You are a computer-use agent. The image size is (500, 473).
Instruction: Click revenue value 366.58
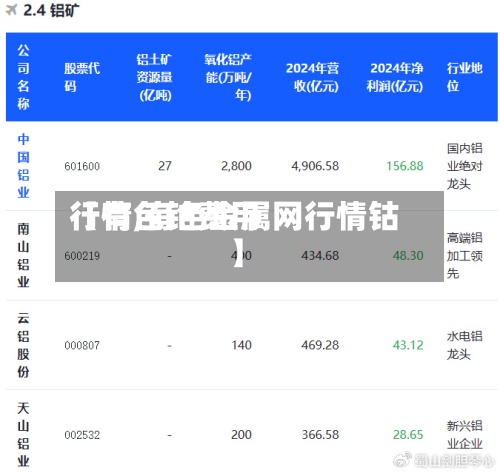click(x=320, y=435)
